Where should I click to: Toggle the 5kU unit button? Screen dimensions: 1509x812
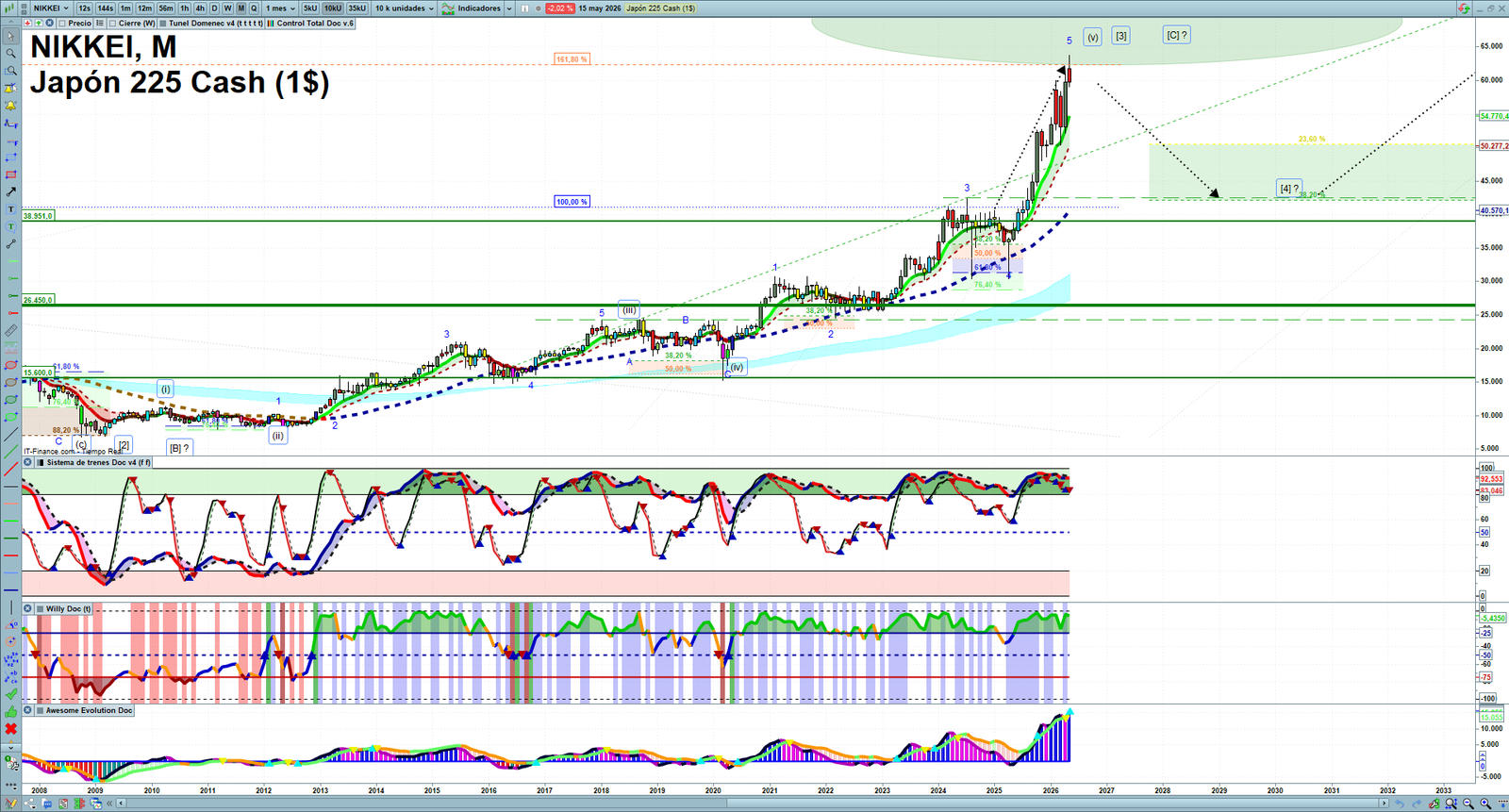coord(310,8)
